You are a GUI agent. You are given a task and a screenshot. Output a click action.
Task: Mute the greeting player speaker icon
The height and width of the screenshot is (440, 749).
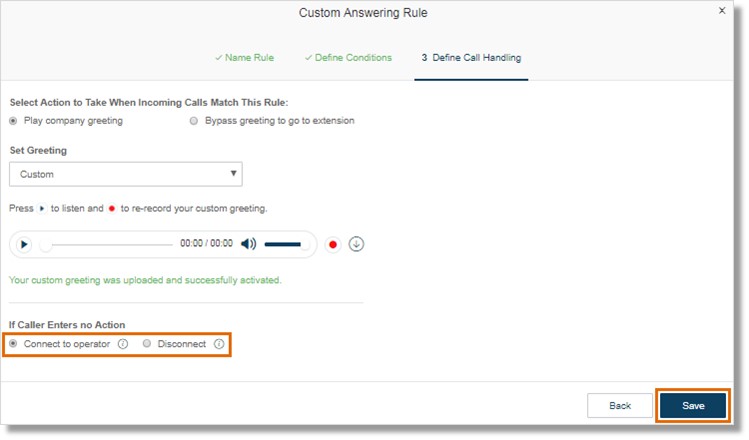click(x=248, y=244)
